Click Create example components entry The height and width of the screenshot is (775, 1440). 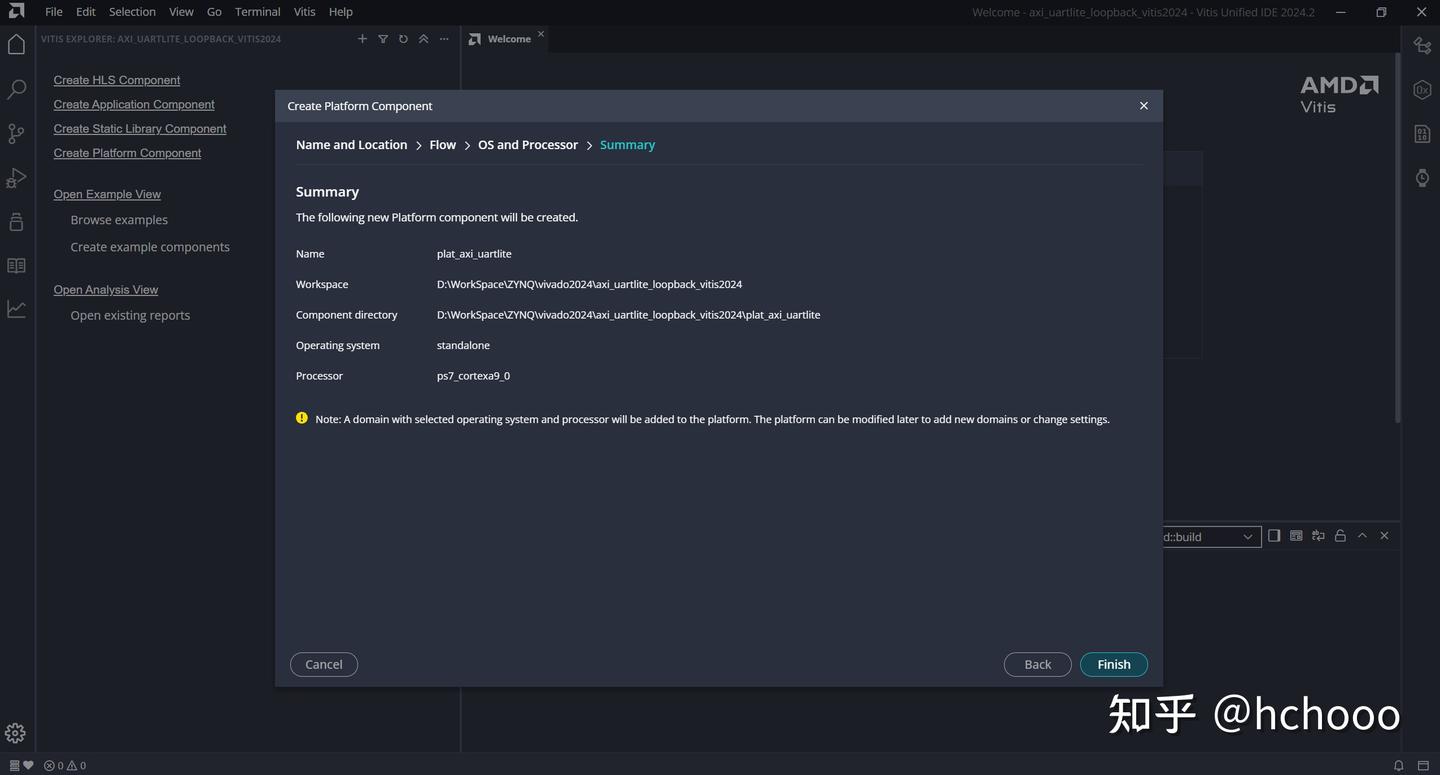[x=150, y=247]
